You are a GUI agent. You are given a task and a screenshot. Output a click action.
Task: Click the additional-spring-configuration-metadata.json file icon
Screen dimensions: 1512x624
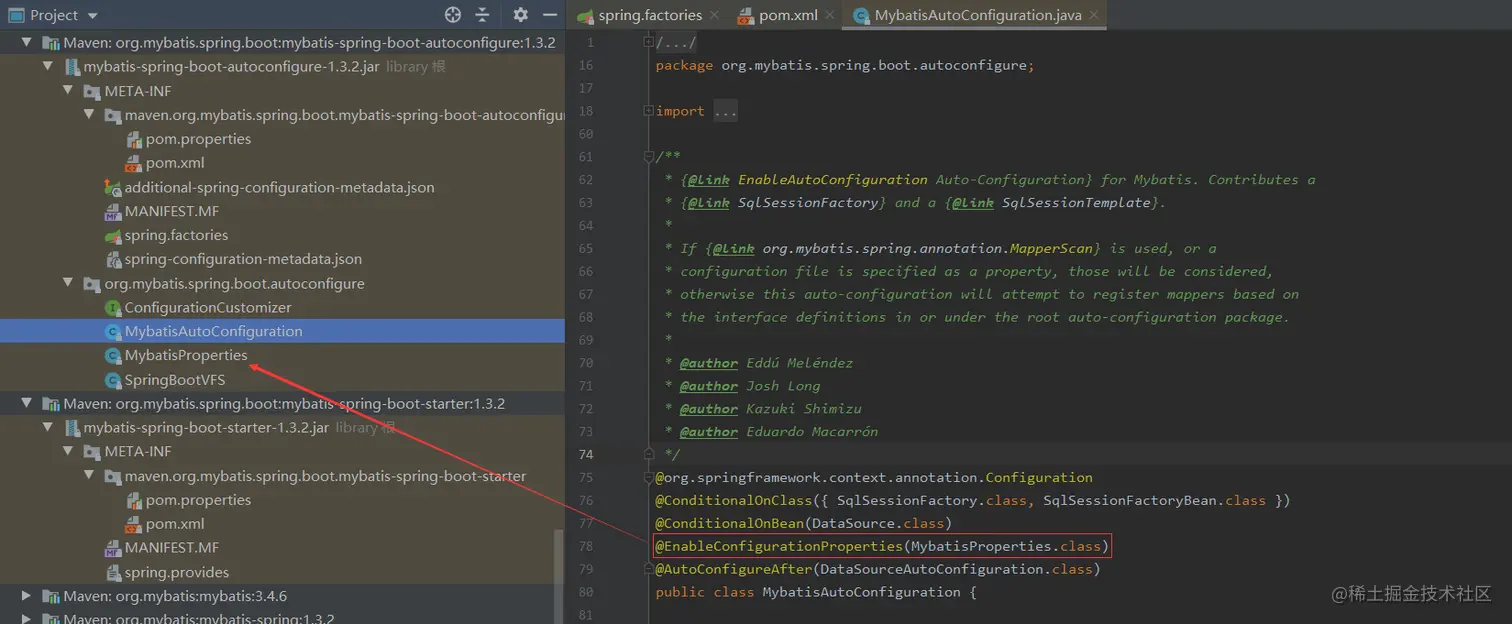click(113, 187)
